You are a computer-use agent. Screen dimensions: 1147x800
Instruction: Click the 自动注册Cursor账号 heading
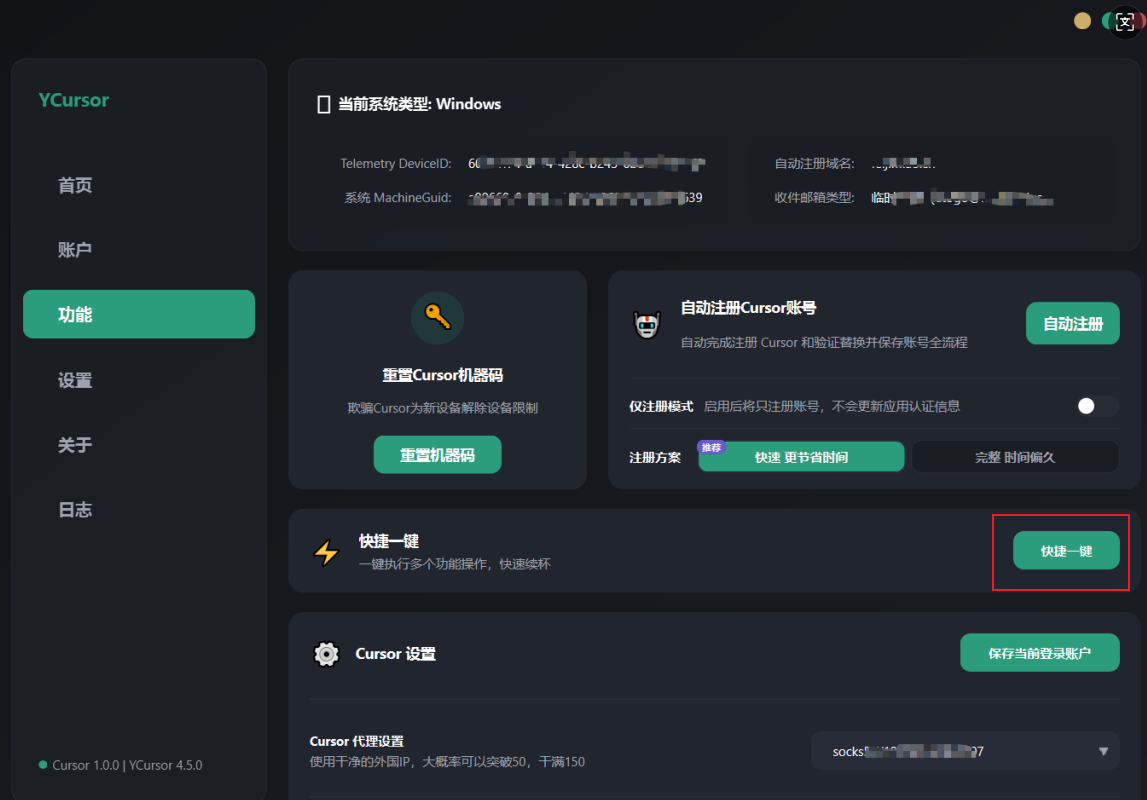click(748, 308)
